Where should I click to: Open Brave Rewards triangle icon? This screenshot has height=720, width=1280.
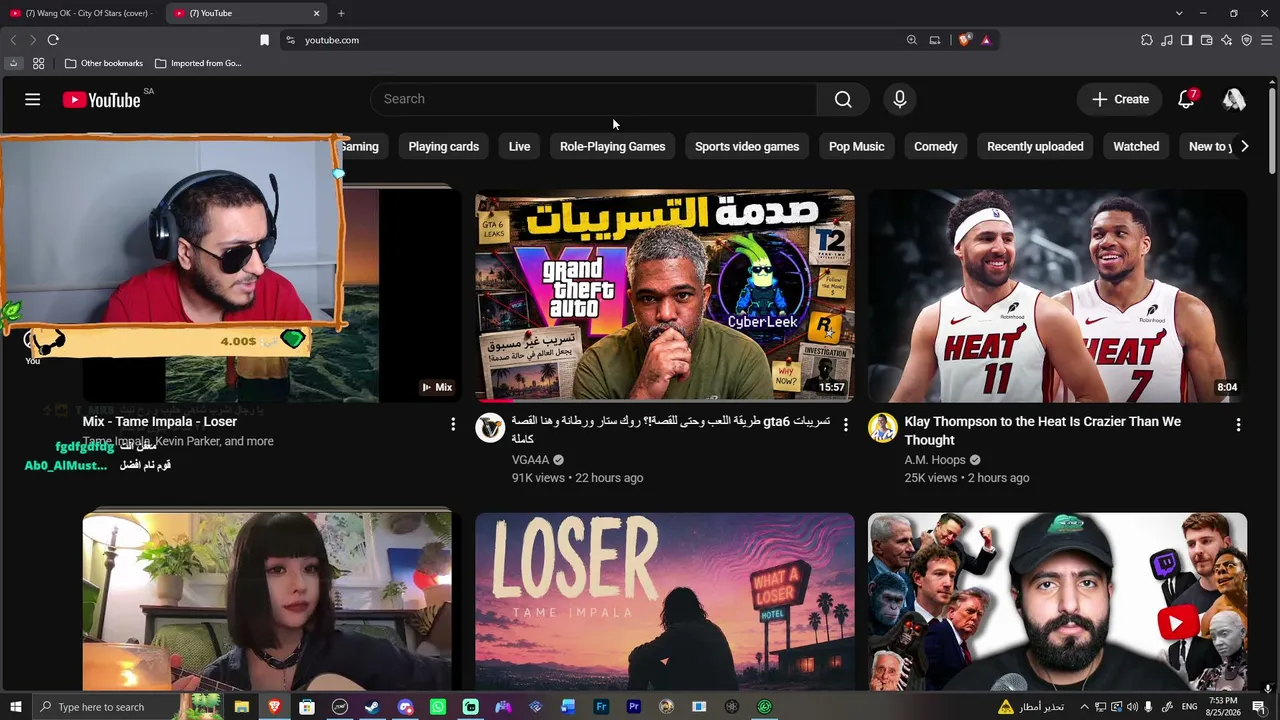tap(986, 40)
